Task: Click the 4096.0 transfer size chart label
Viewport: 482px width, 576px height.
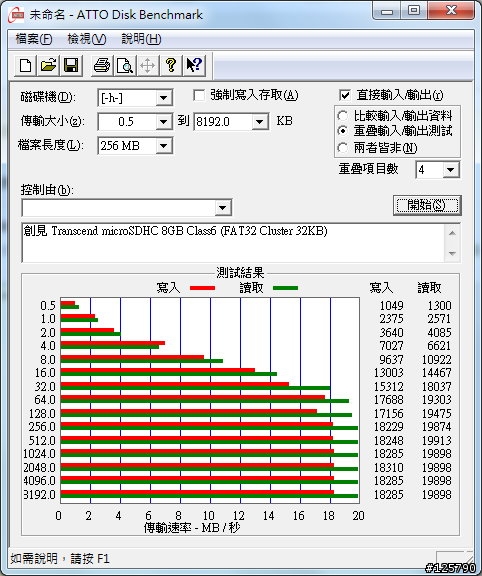Action: coord(39,481)
